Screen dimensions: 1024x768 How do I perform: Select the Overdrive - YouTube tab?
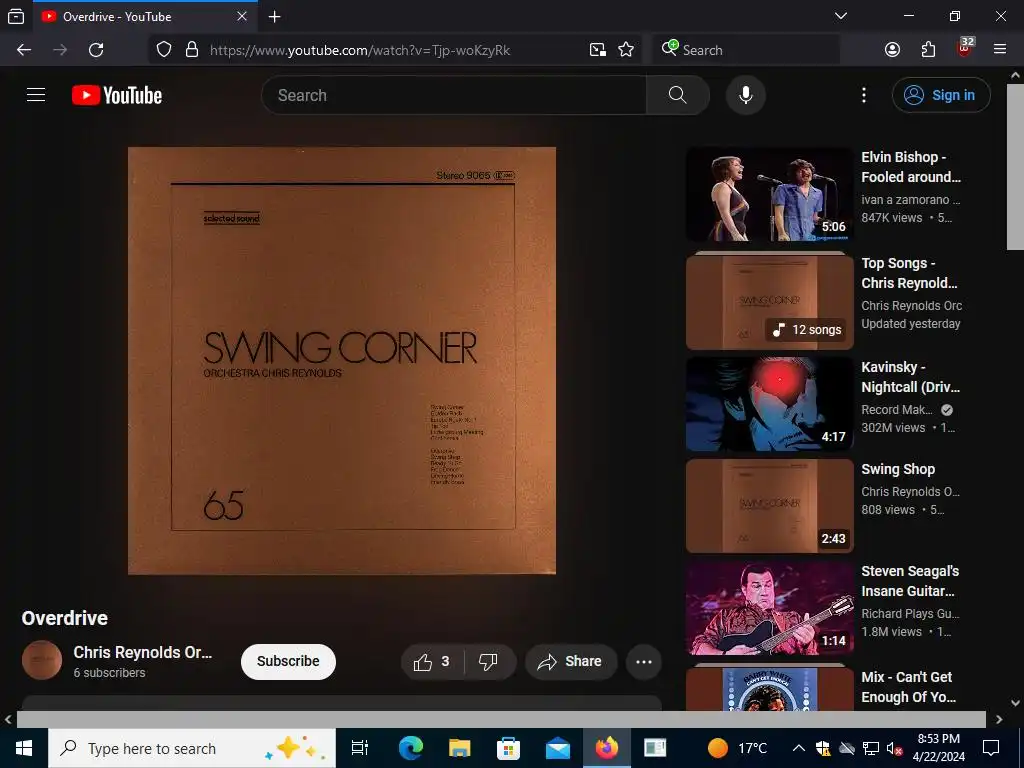pyautogui.click(x=145, y=17)
